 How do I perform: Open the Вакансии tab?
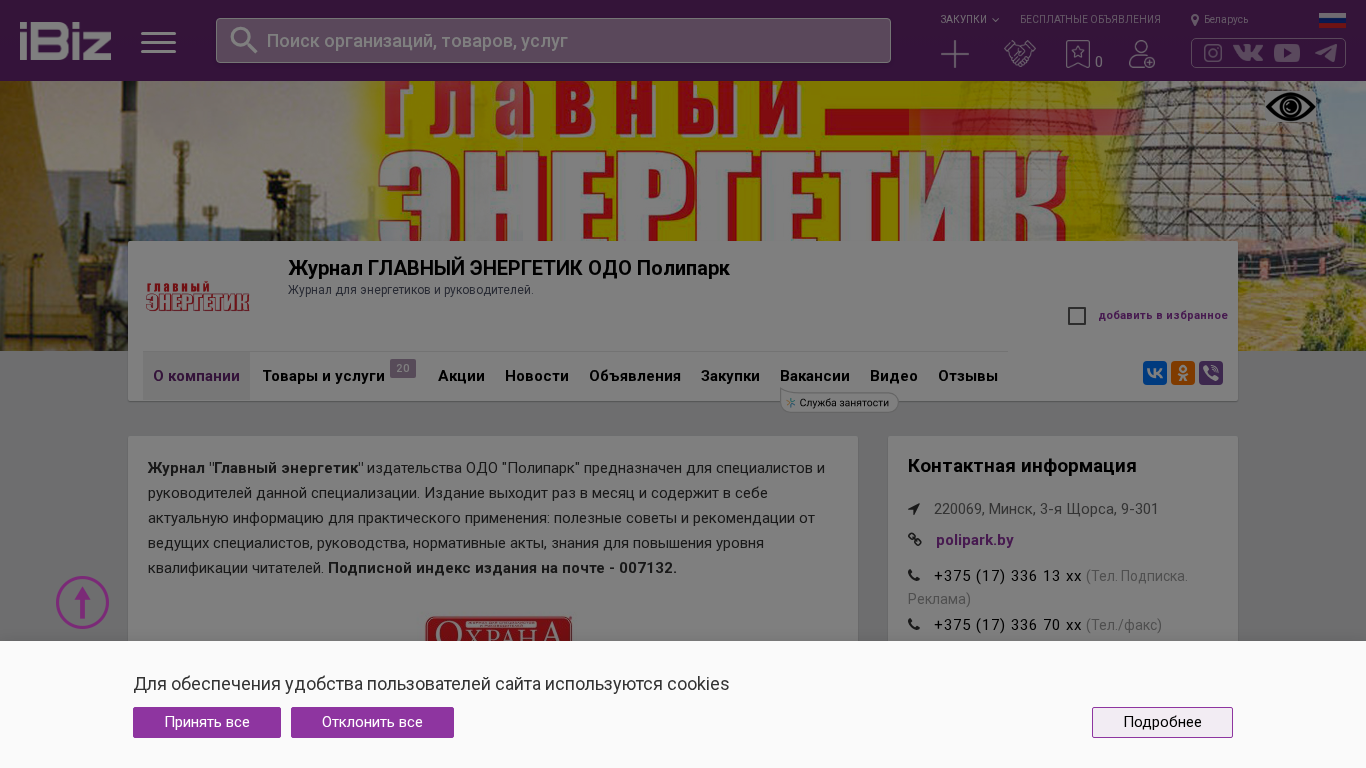815,376
